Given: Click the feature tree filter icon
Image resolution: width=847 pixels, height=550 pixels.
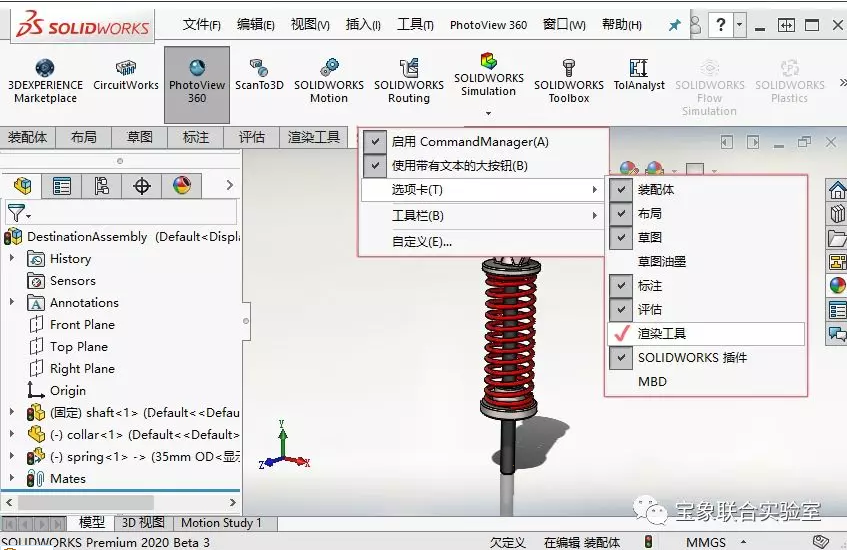Looking at the screenshot, I should coord(18,213).
